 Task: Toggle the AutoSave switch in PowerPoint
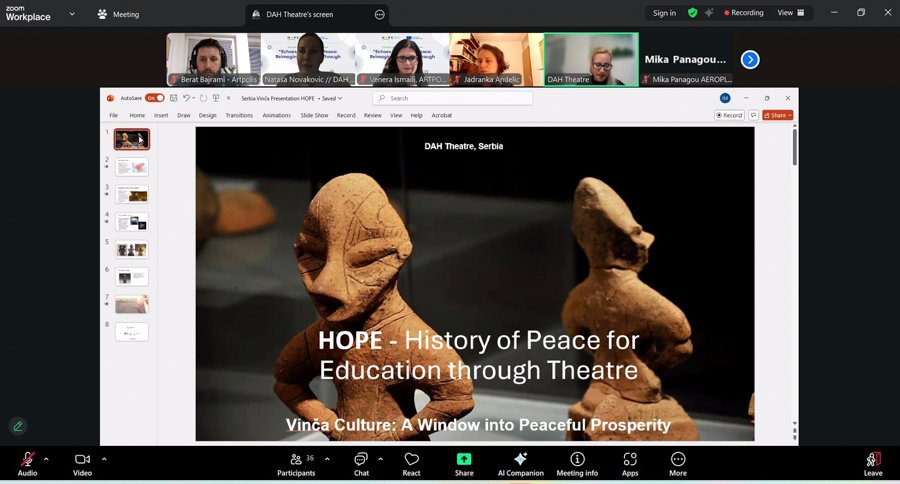154,98
